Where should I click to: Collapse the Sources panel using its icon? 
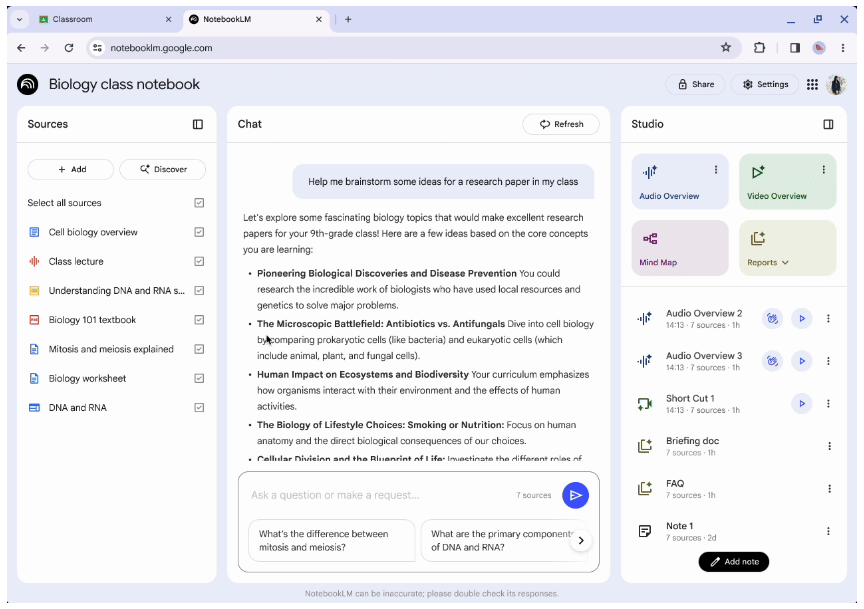(x=198, y=124)
